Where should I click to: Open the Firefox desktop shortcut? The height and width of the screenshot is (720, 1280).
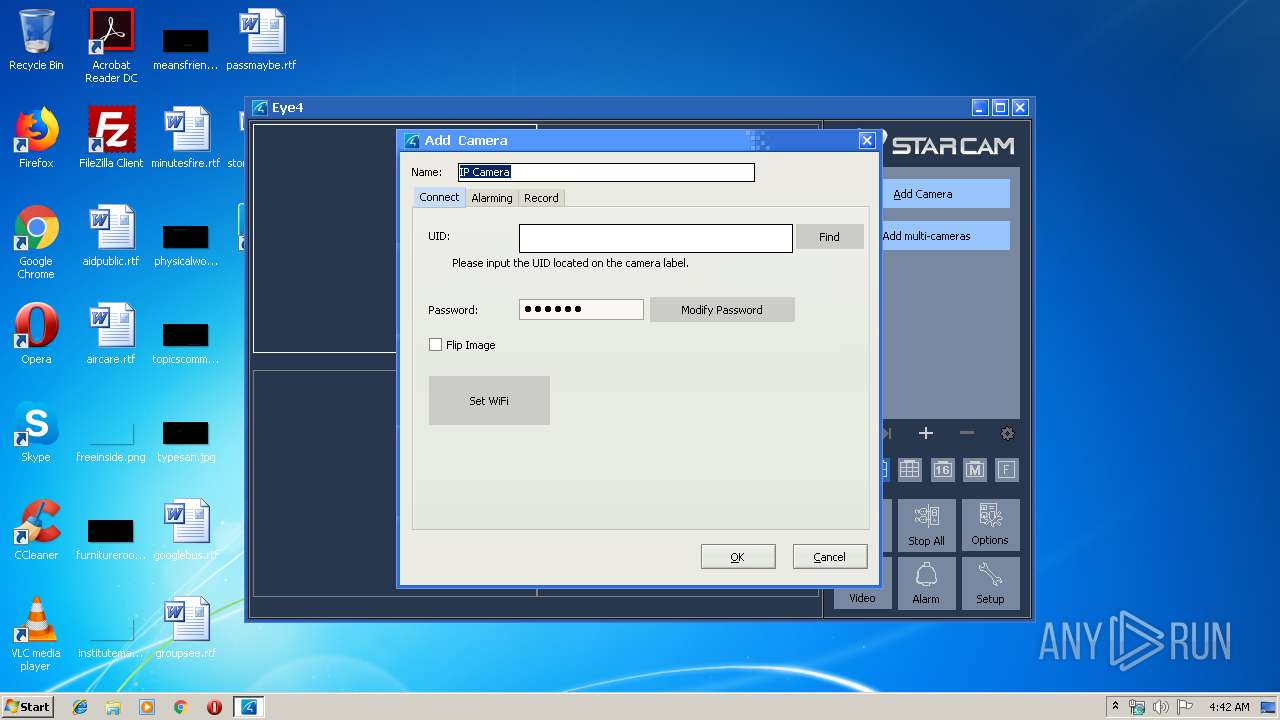tap(36, 138)
